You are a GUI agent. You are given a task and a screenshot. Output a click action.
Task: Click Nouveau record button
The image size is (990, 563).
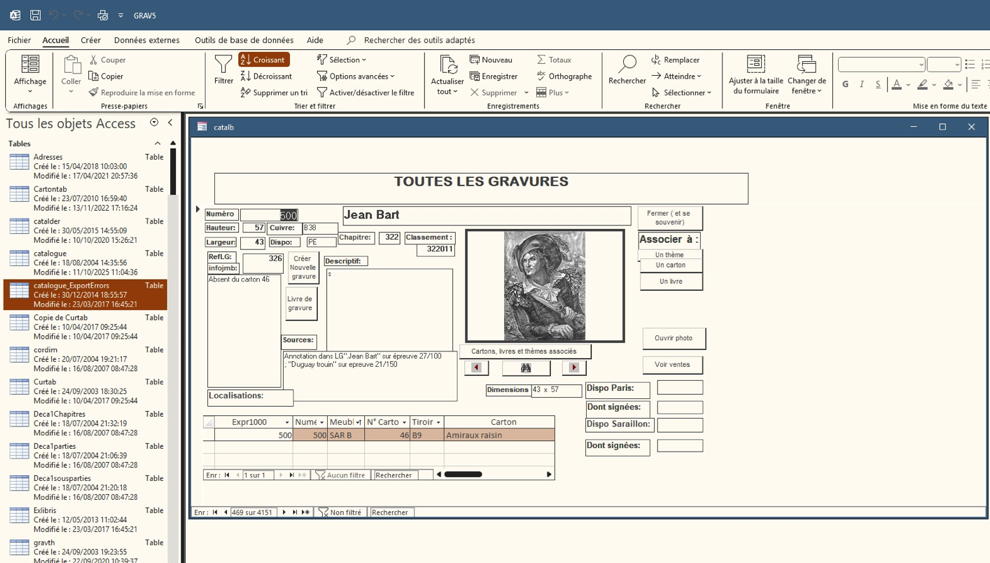[x=491, y=60]
